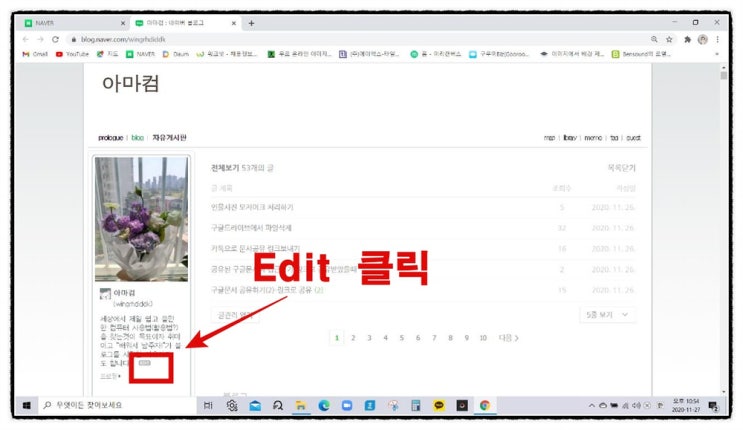Image resolution: width=743 pixels, height=430 pixels.
Task: Open Chrome three-dot menu
Action: pyautogui.click(x=717, y=39)
